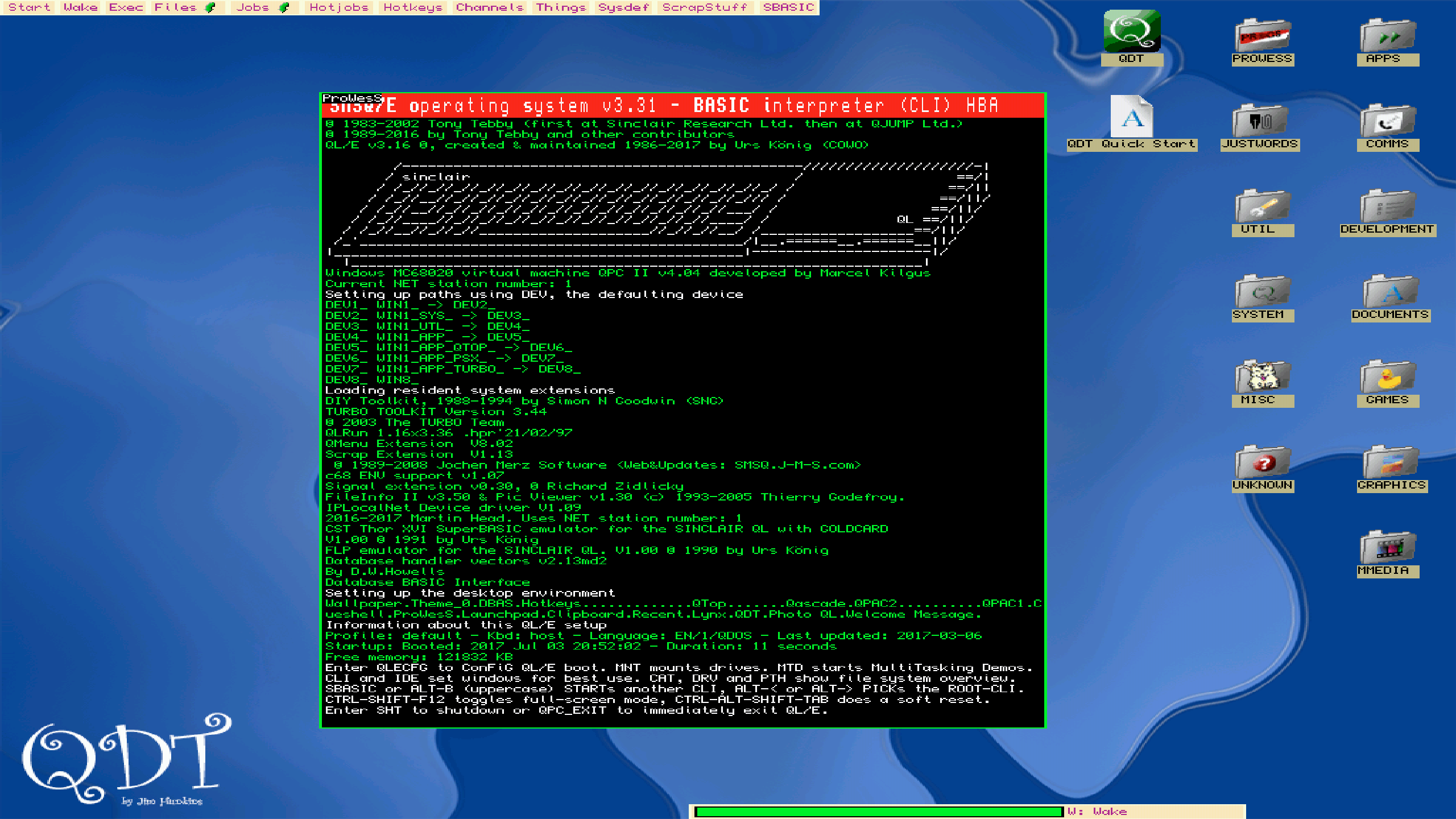Screen dimensions: 1456x819
Task: Click the Wake menu item
Action: (x=80, y=7)
